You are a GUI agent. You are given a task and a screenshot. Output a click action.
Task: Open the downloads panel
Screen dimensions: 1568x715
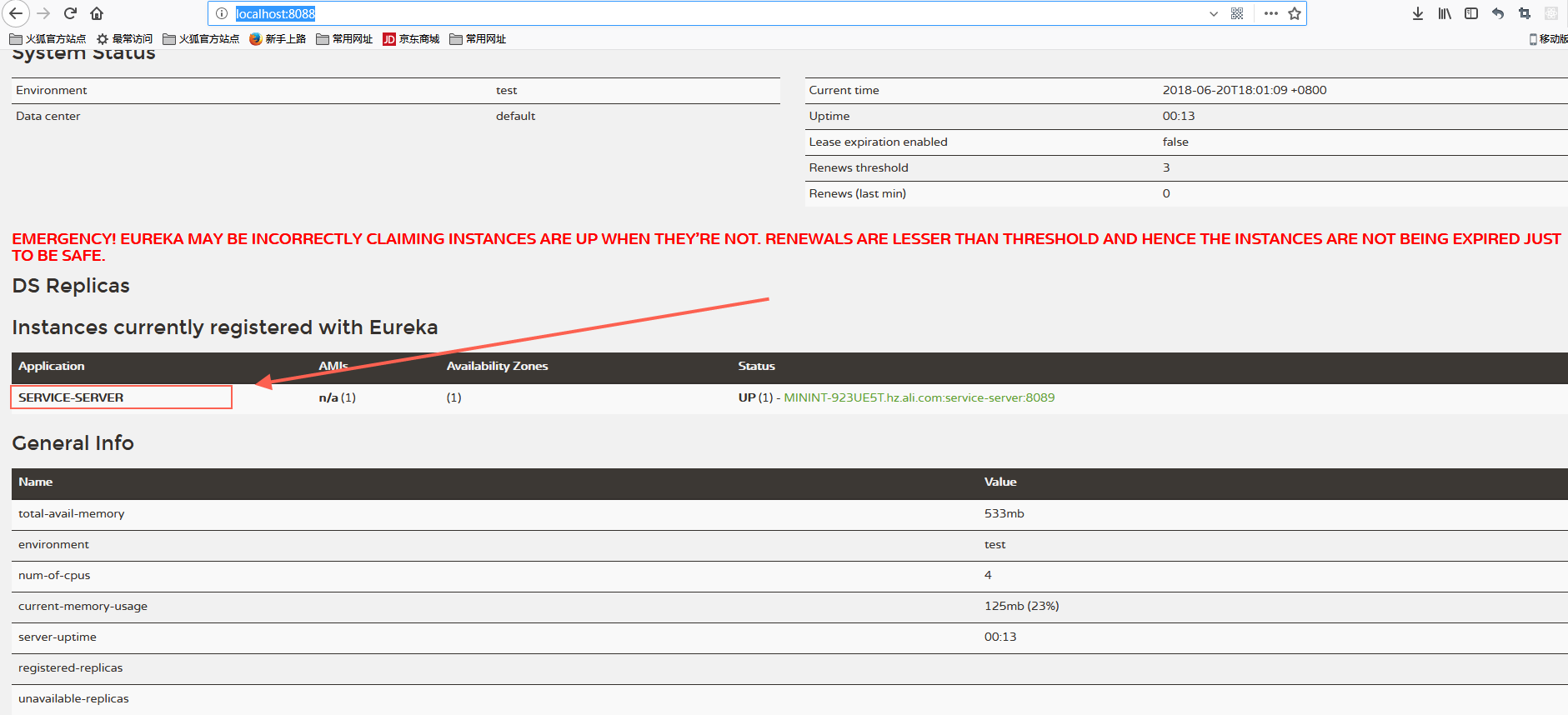point(1418,13)
